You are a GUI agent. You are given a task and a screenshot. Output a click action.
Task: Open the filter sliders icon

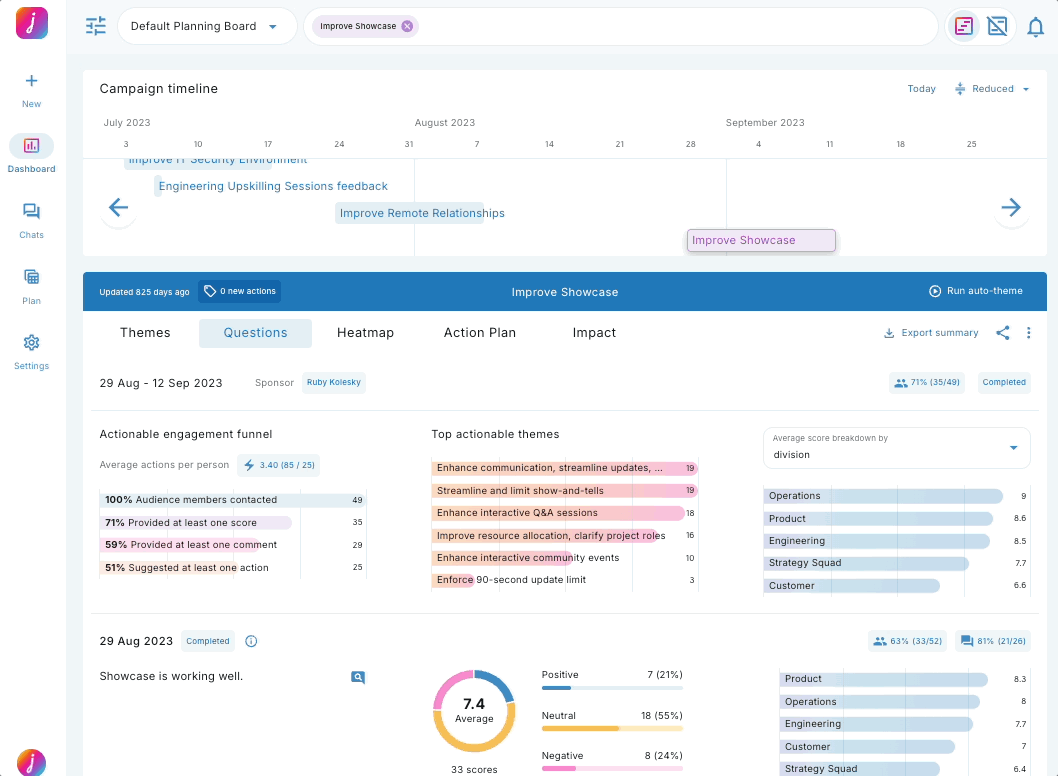pyautogui.click(x=96, y=26)
